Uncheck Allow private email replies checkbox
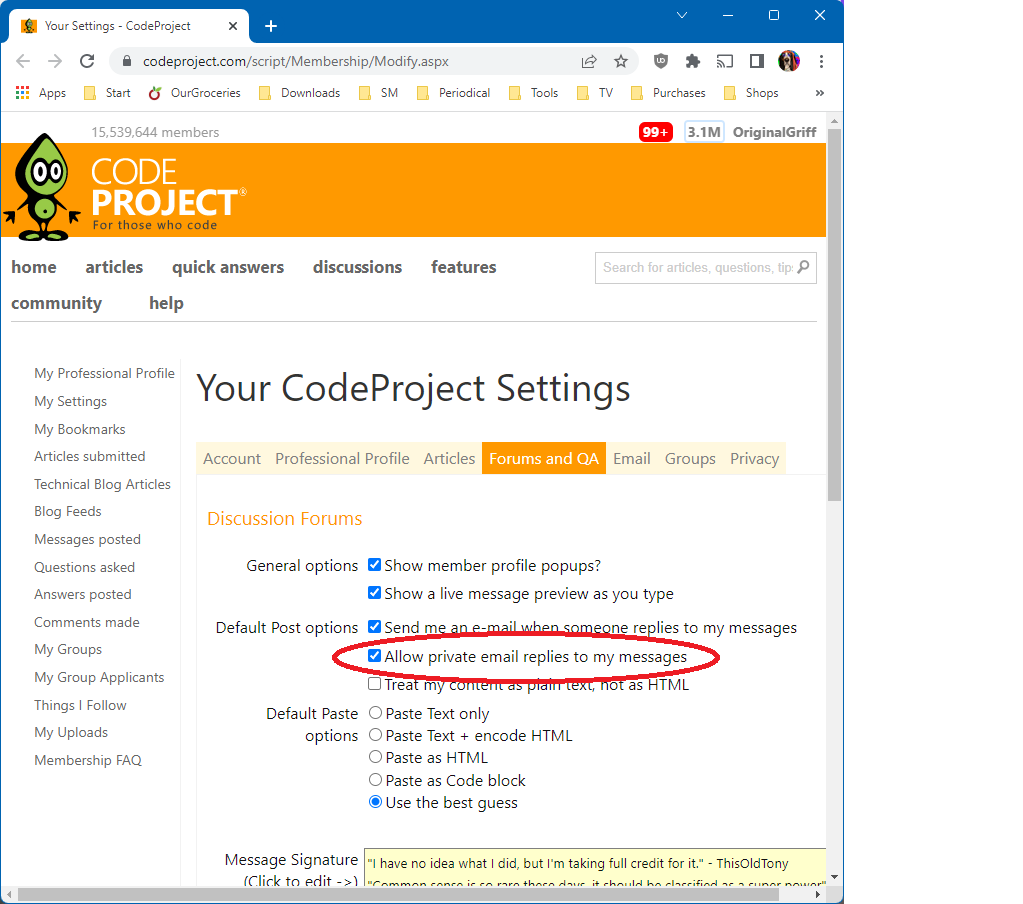 [x=374, y=655]
